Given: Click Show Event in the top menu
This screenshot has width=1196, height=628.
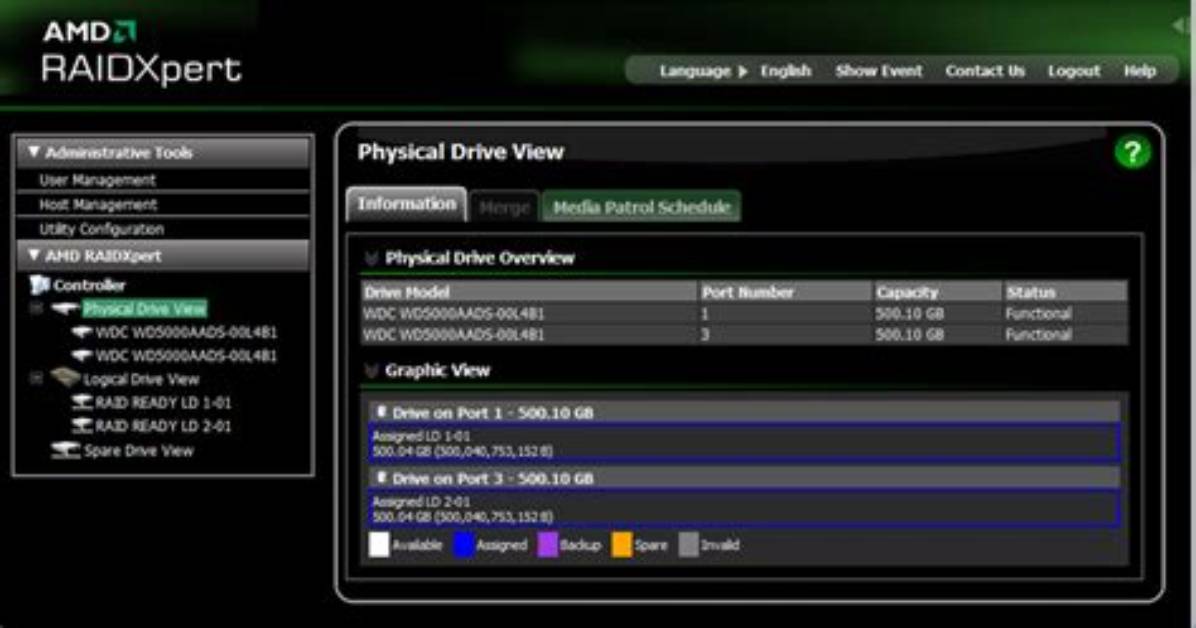Looking at the screenshot, I should tap(879, 71).
